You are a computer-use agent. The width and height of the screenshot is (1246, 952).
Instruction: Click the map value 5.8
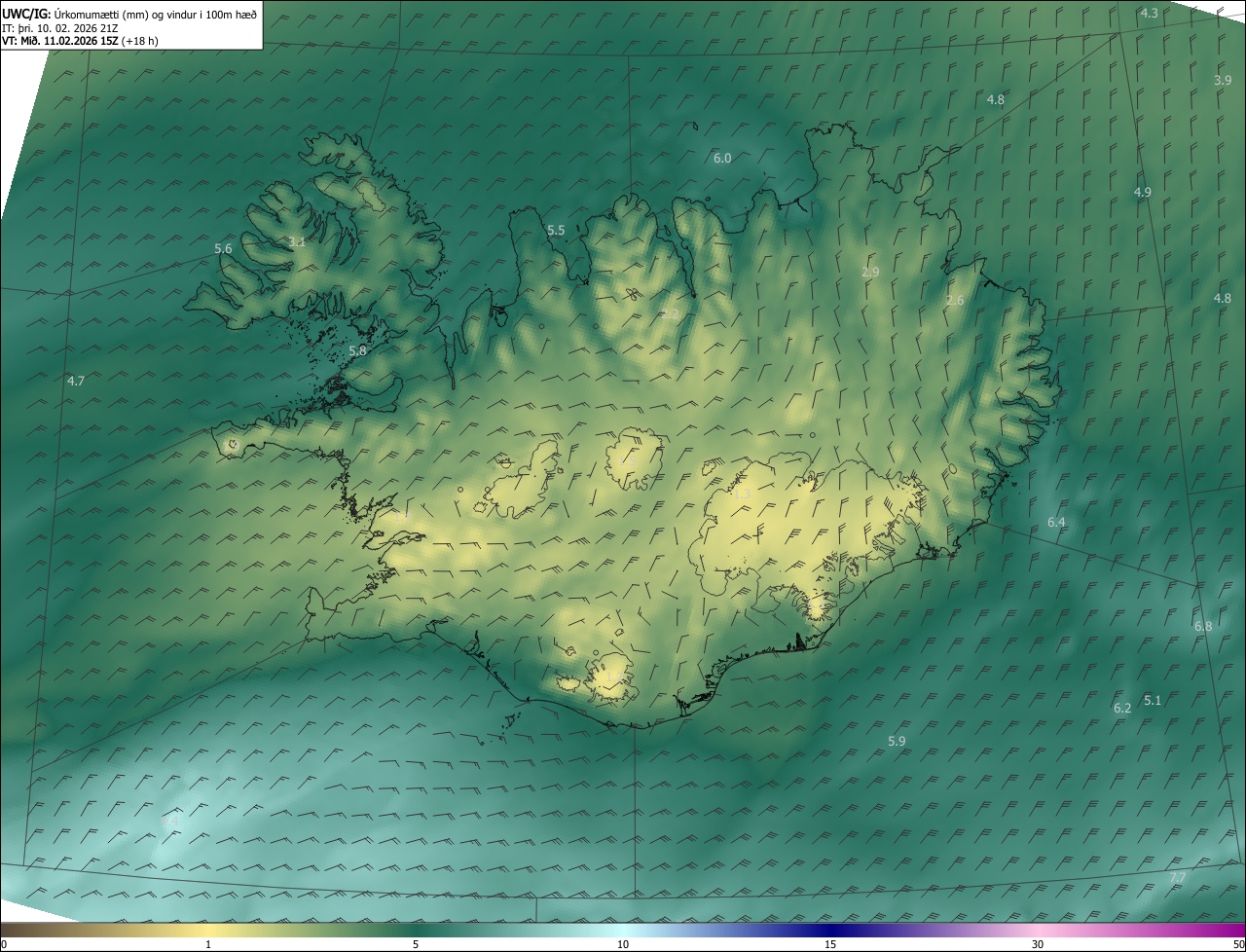click(357, 350)
